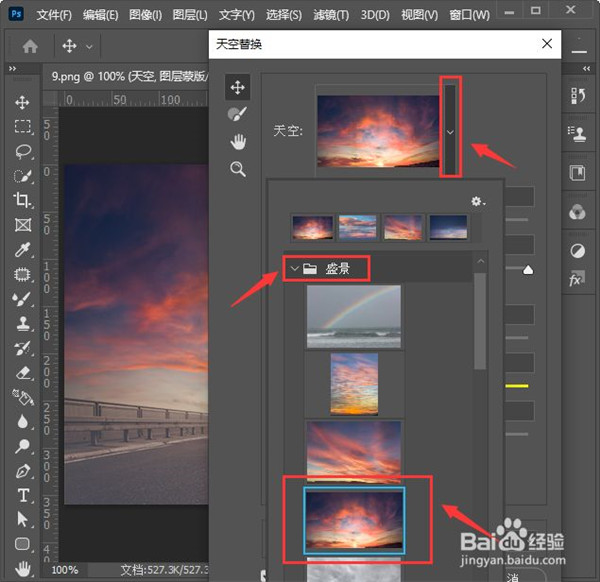Select the Eraser tool
Screen dimensions: 600x582
coord(22,372)
